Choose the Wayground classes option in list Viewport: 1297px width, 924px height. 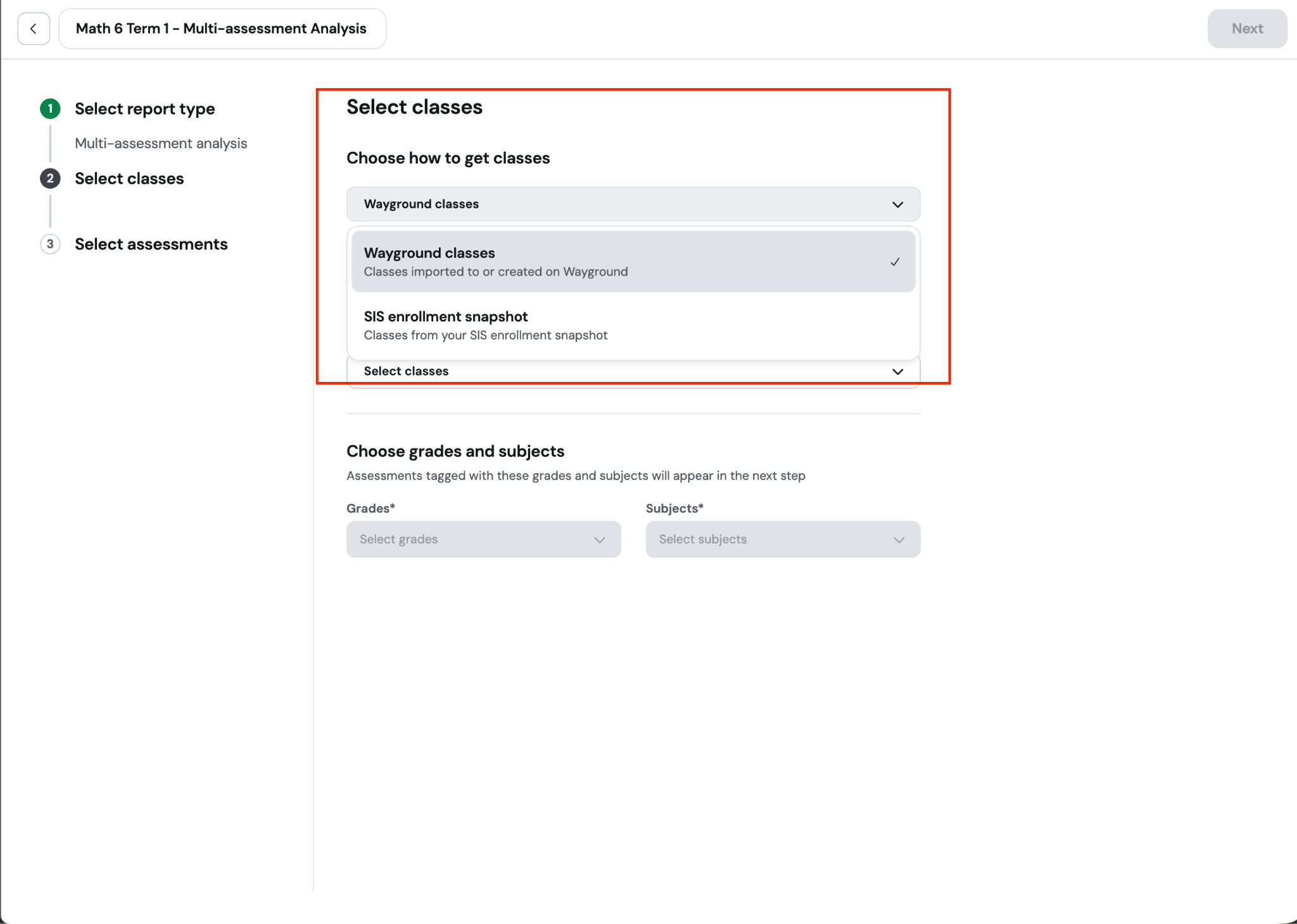[633, 262]
